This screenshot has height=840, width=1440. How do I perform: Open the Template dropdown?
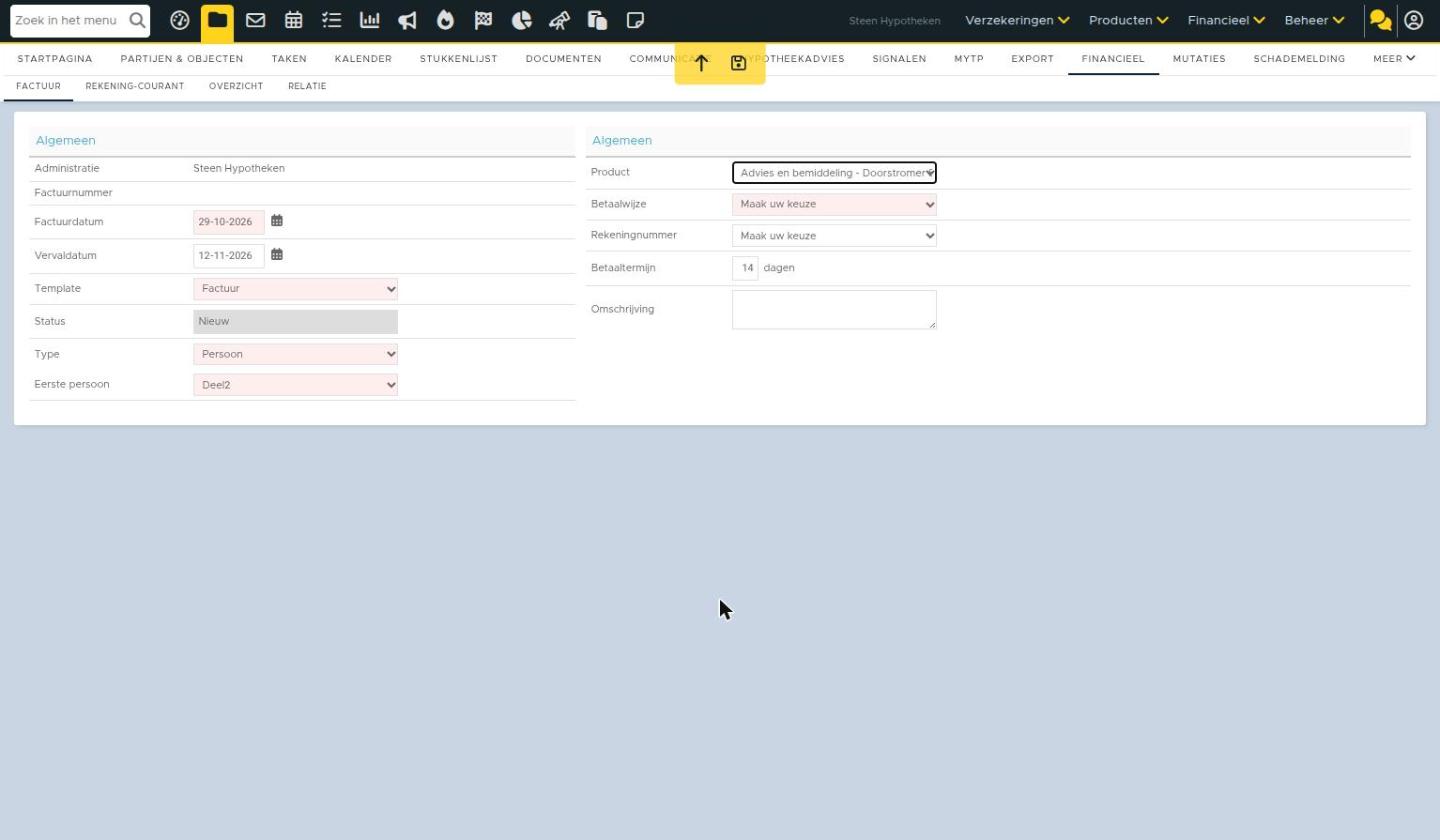[295, 289]
